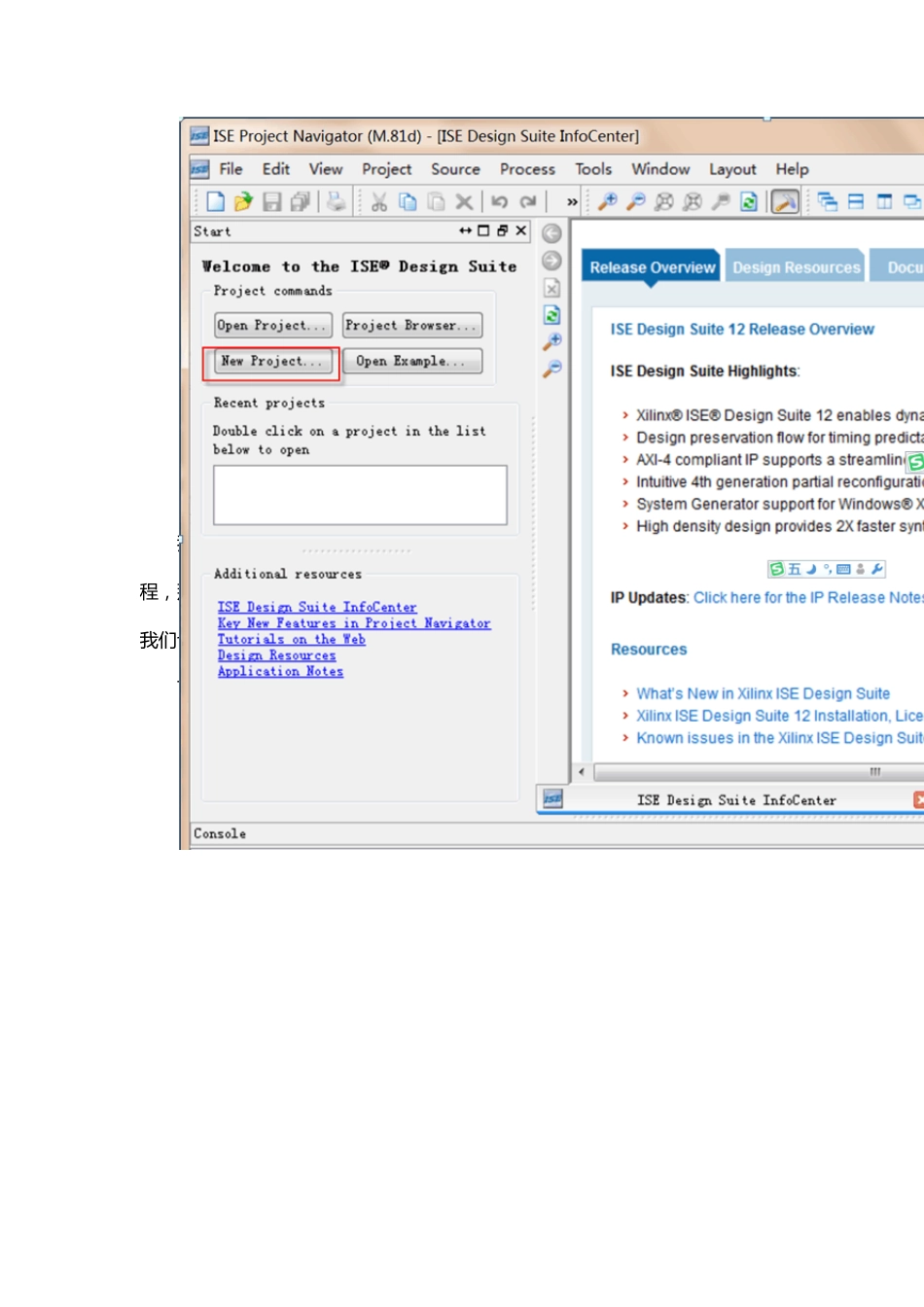Image resolution: width=924 pixels, height=1307 pixels.
Task: Open Key New Features in Project Navigator link
Action: (354, 623)
